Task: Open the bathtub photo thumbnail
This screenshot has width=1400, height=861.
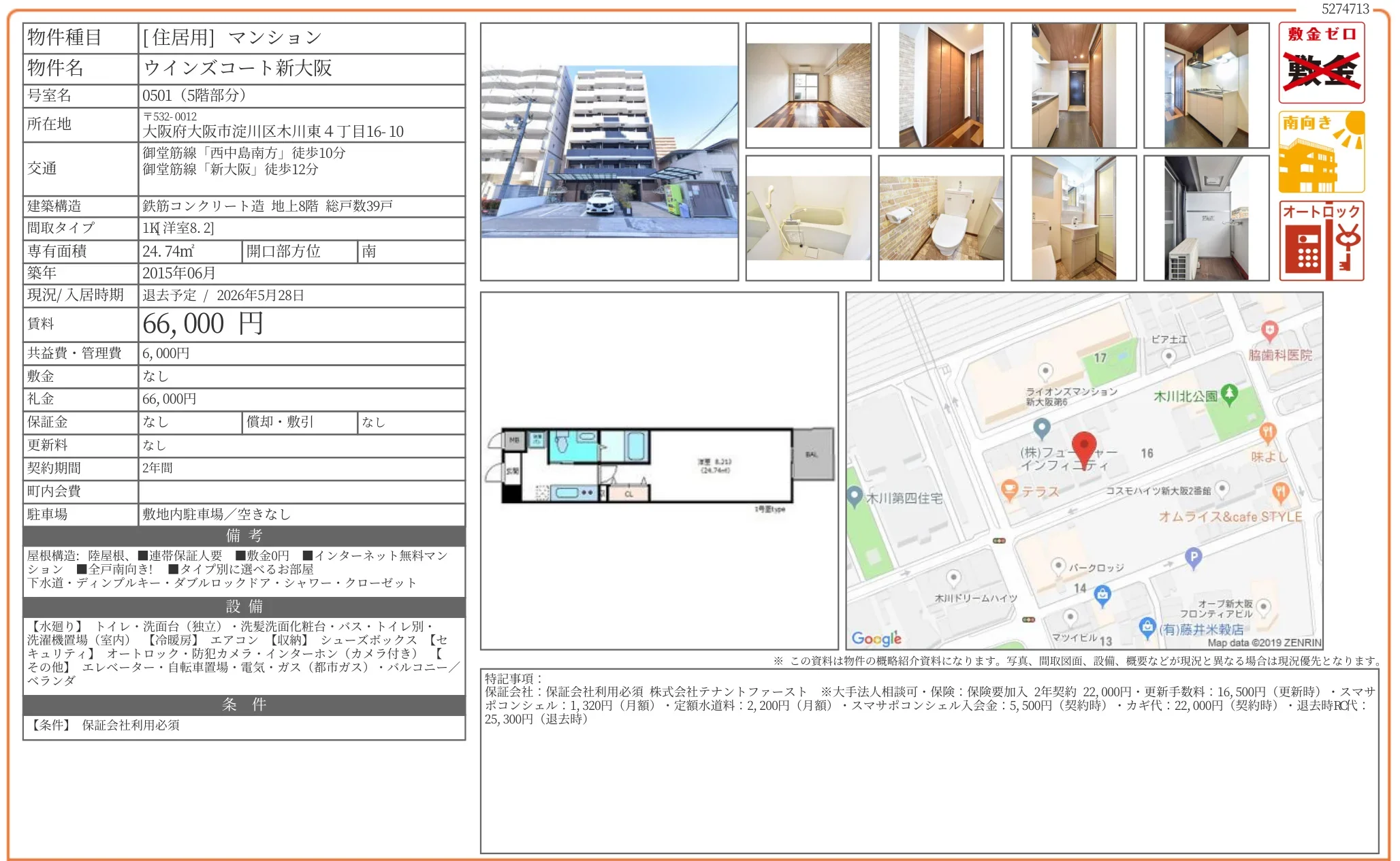Action: pos(808,218)
